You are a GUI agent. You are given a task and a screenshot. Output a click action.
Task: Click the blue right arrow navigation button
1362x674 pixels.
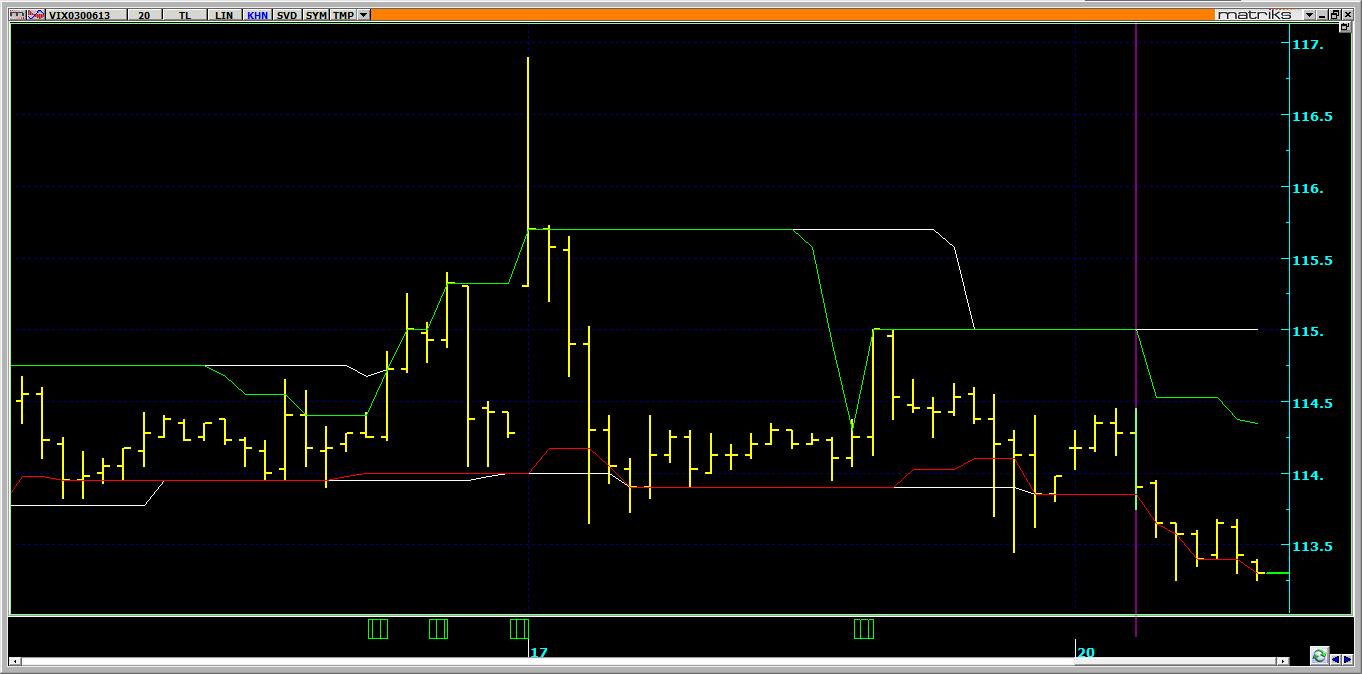(x=1347, y=660)
